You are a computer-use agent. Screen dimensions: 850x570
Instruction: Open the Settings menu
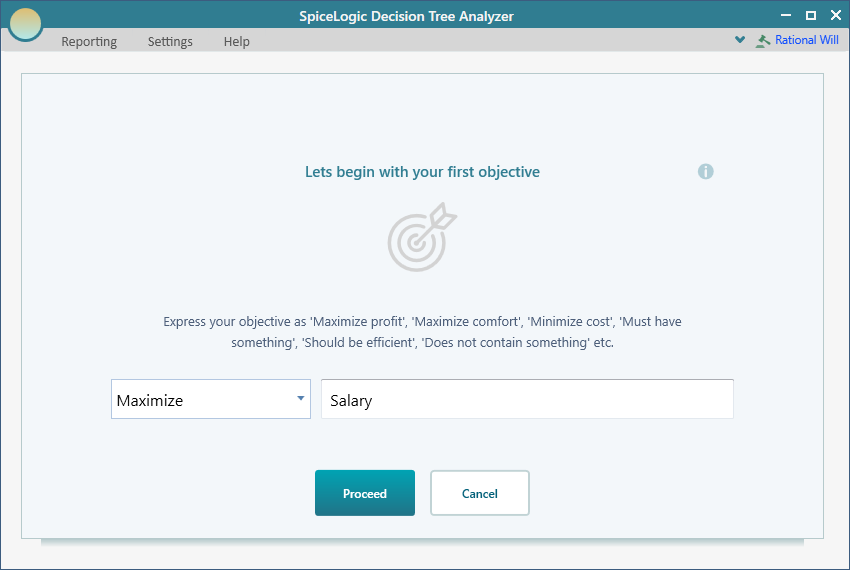tap(170, 41)
